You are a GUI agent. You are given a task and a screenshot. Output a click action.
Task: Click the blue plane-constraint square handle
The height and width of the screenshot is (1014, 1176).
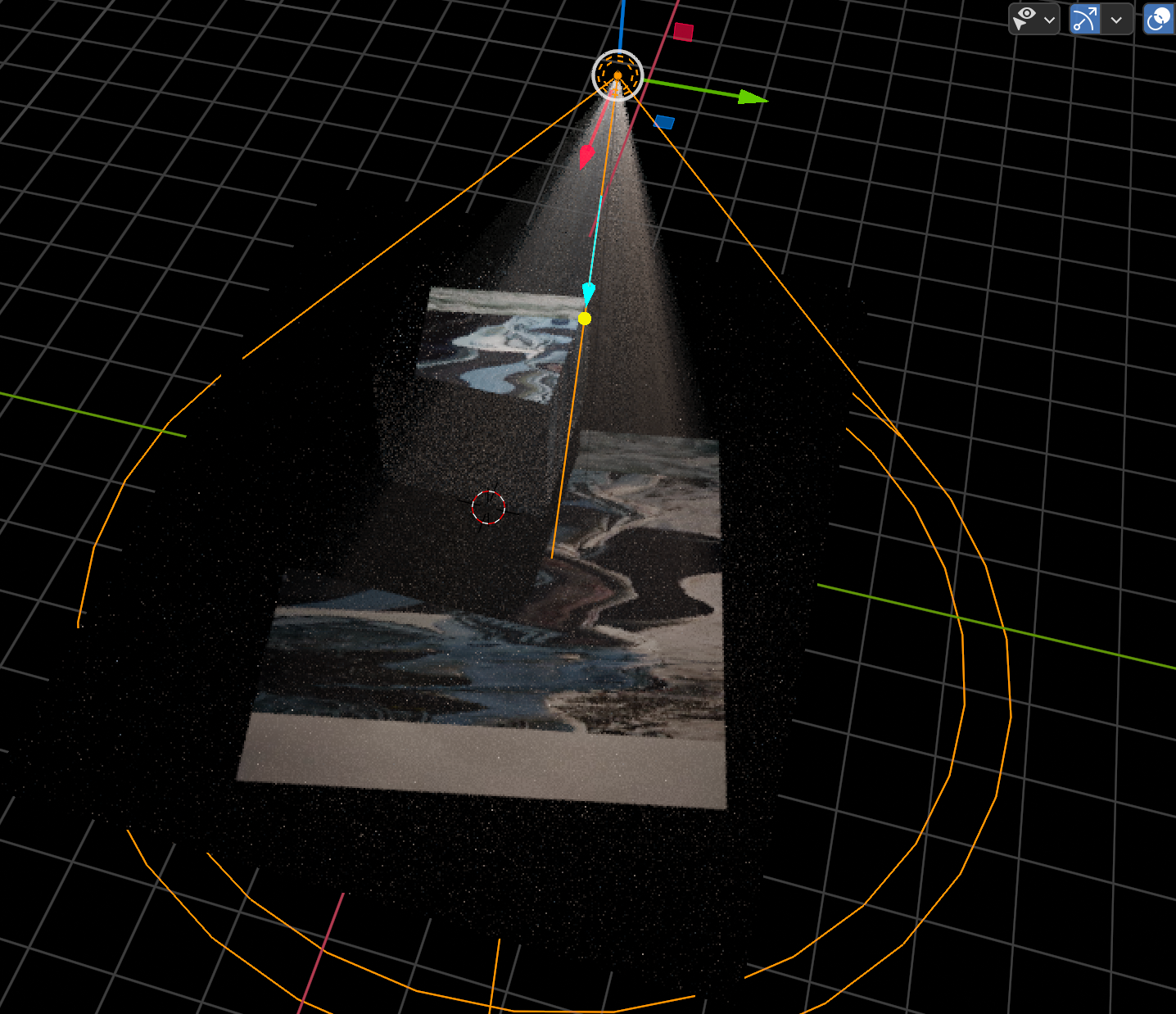coord(664,122)
